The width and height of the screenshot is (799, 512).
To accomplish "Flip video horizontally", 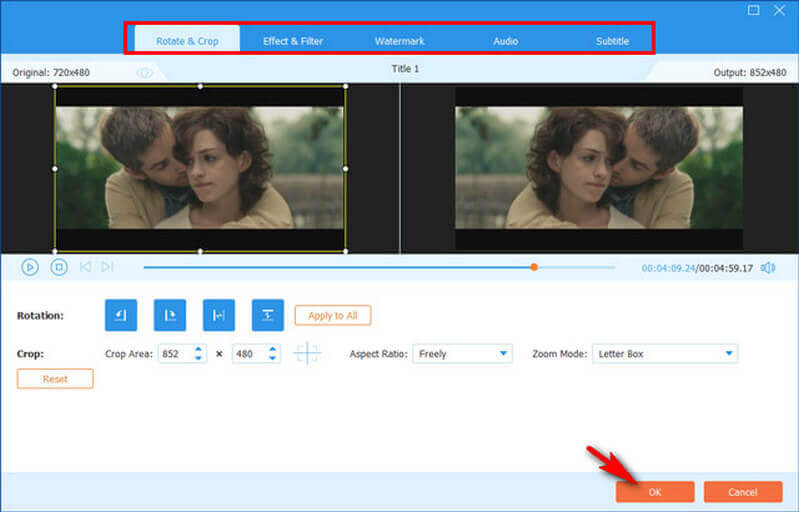I will tap(219, 315).
